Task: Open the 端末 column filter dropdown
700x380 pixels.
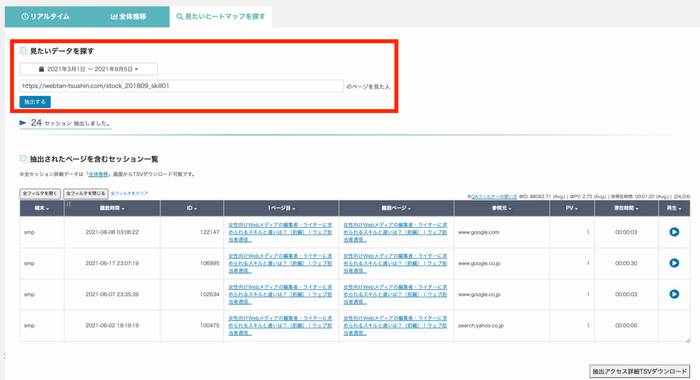Action: coord(42,208)
